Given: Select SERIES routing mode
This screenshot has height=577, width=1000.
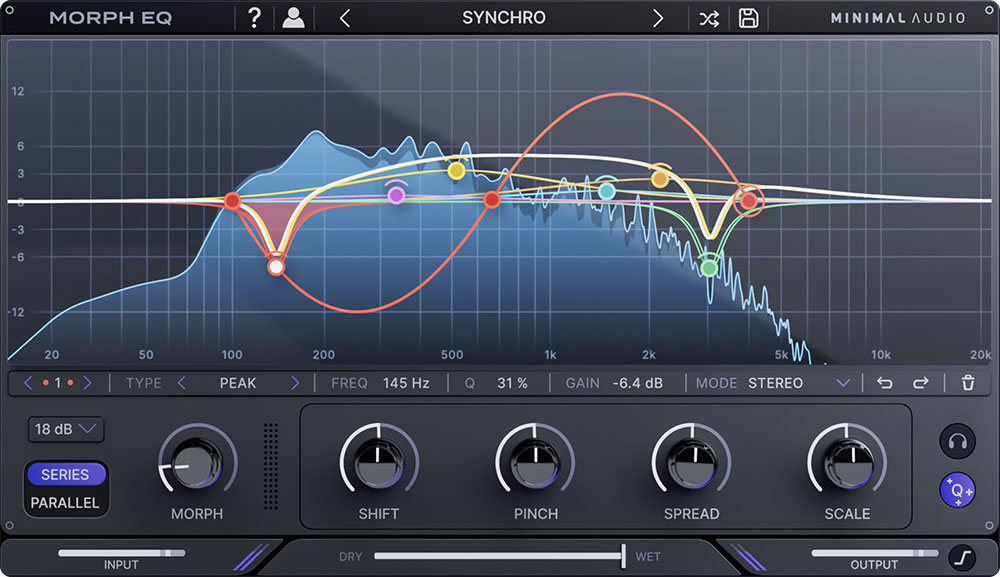Looking at the screenshot, I should click(x=66, y=474).
